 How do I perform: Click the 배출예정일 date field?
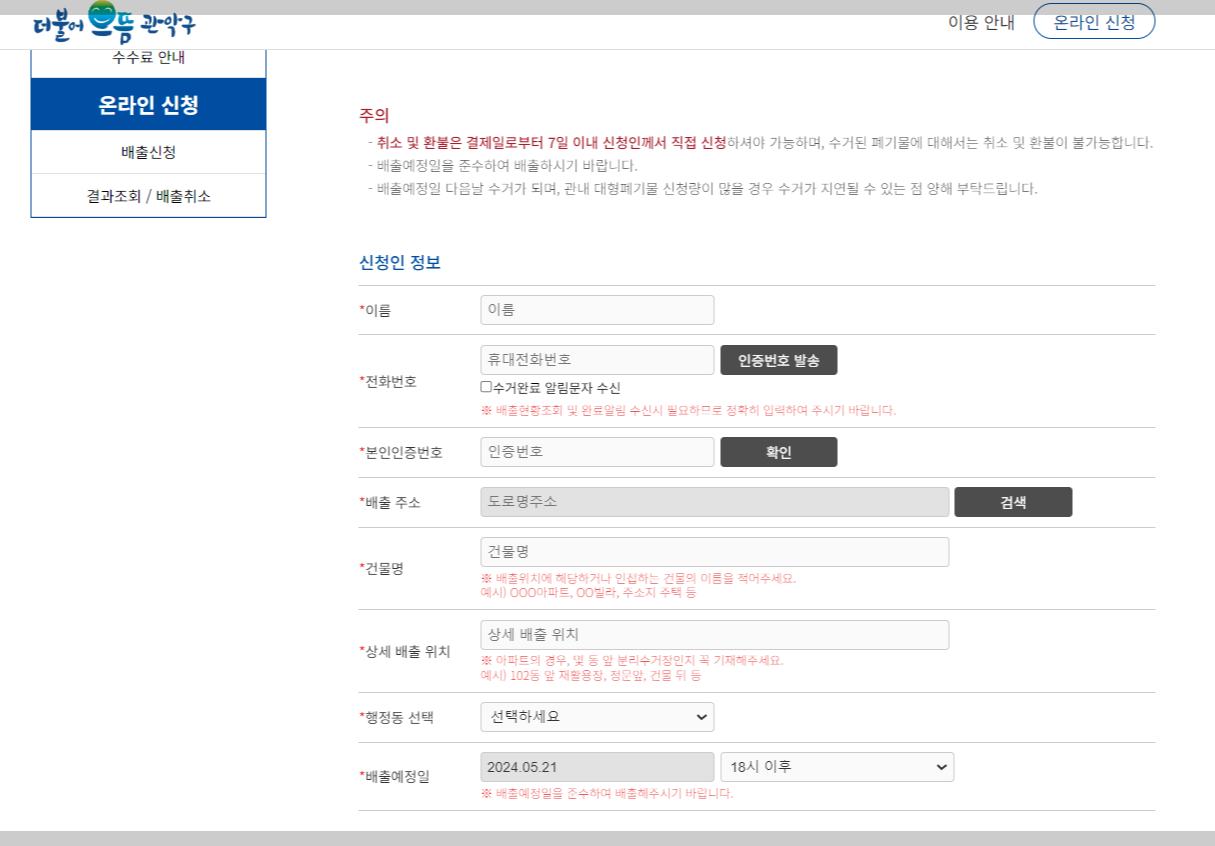pos(597,767)
